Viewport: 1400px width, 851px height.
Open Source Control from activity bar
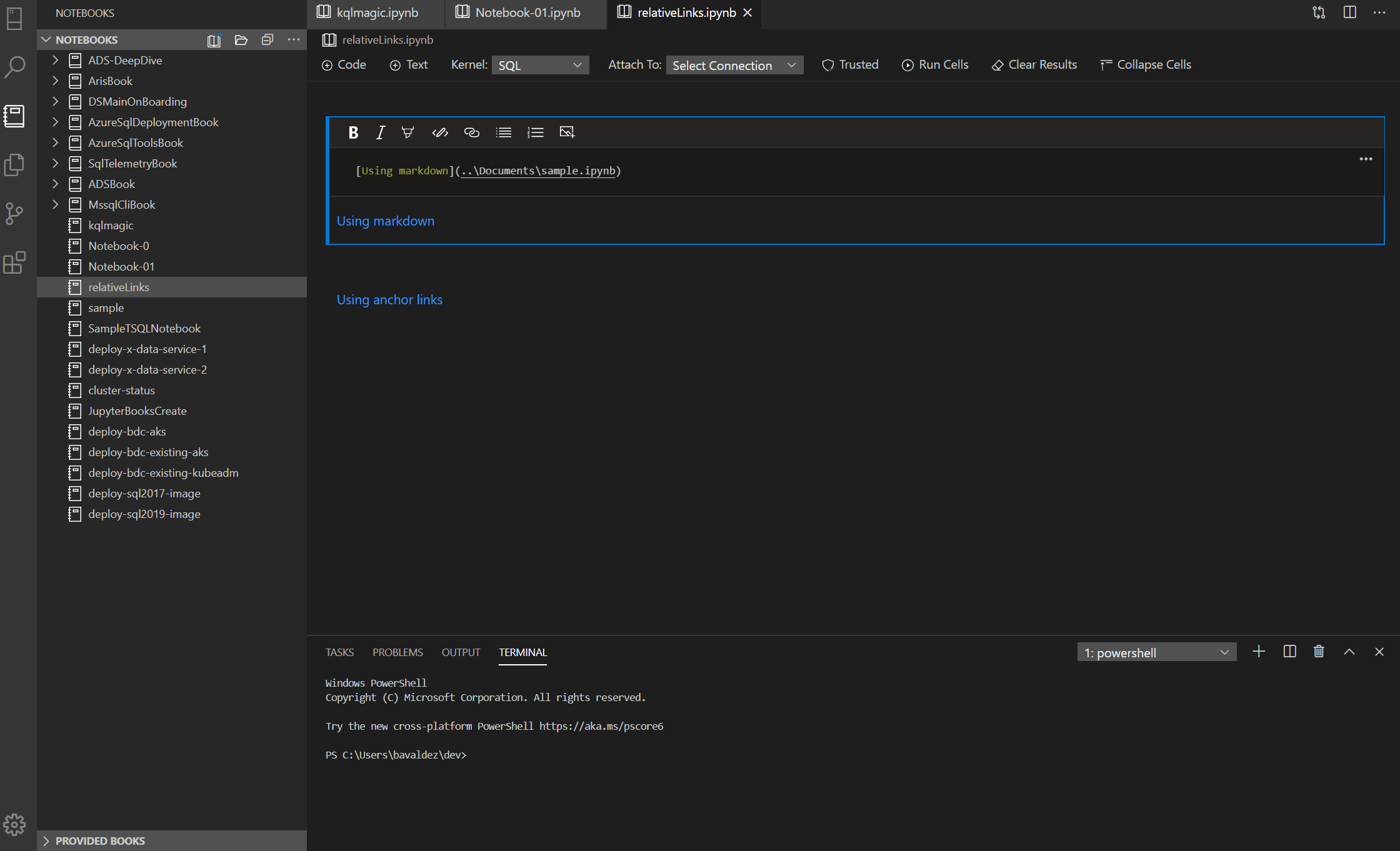coord(14,214)
